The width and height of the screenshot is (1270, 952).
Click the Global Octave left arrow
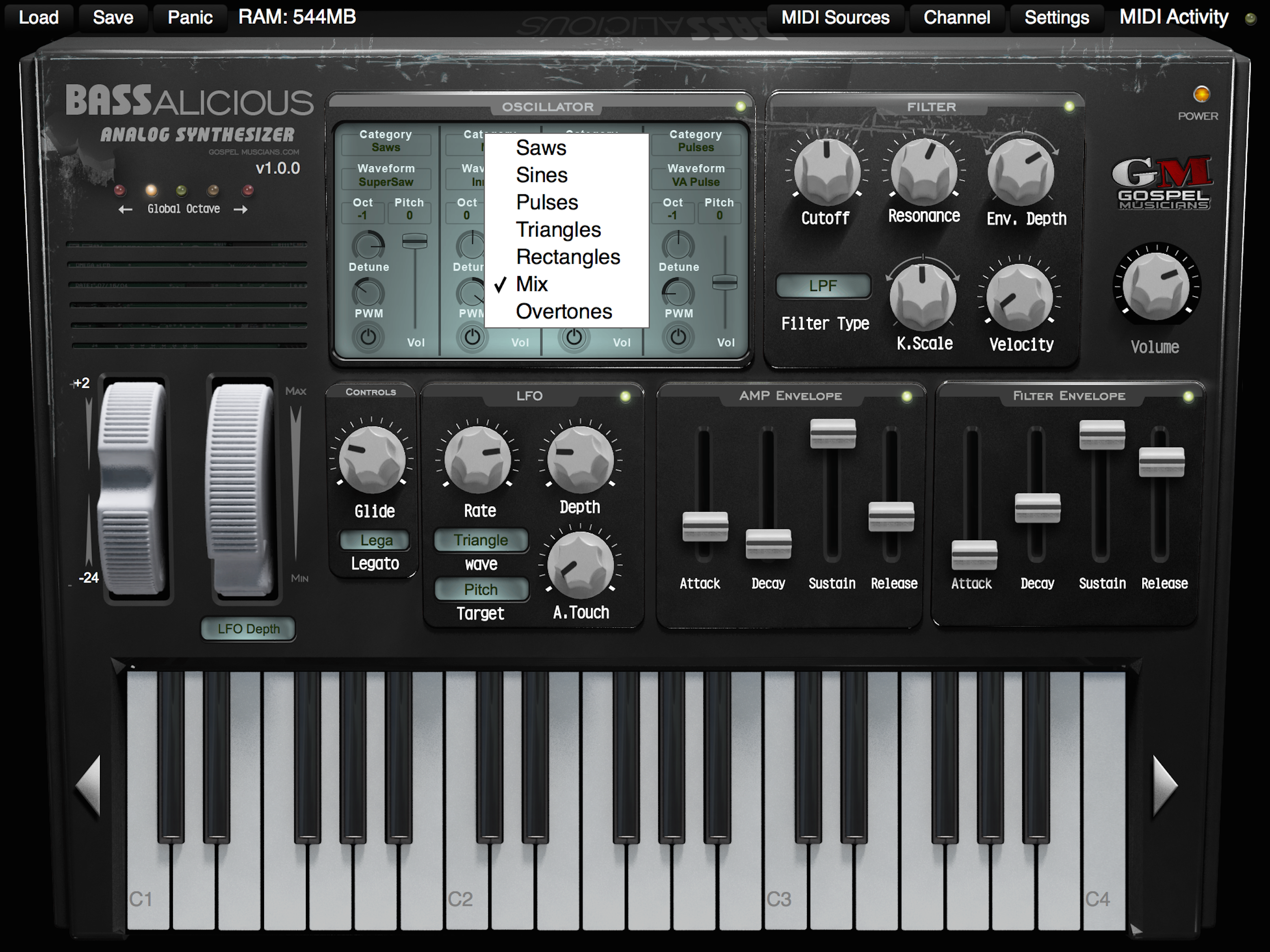pyautogui.click(x=125, y=210)
